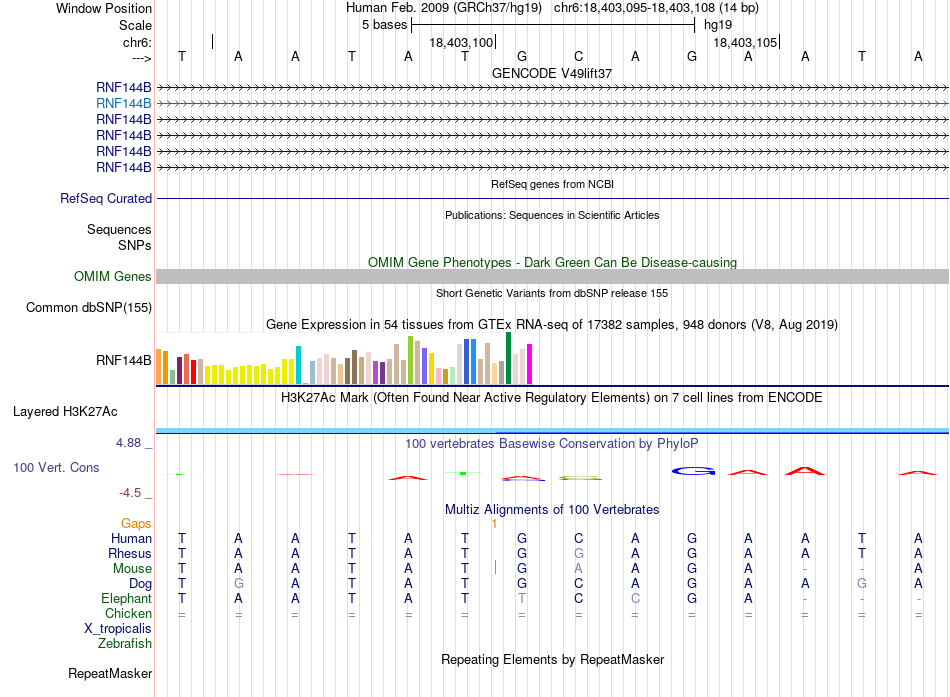950x697 pixels.
Task: Click the Gaps label in the Multiz alignment
Action: click(136, 523)
